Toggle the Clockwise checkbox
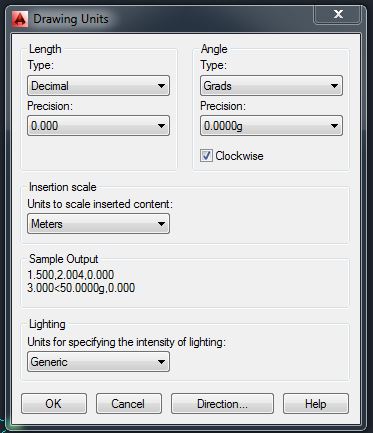Image resolution: width=373 pixels, height=433 pixels. [x=206, y=156]
